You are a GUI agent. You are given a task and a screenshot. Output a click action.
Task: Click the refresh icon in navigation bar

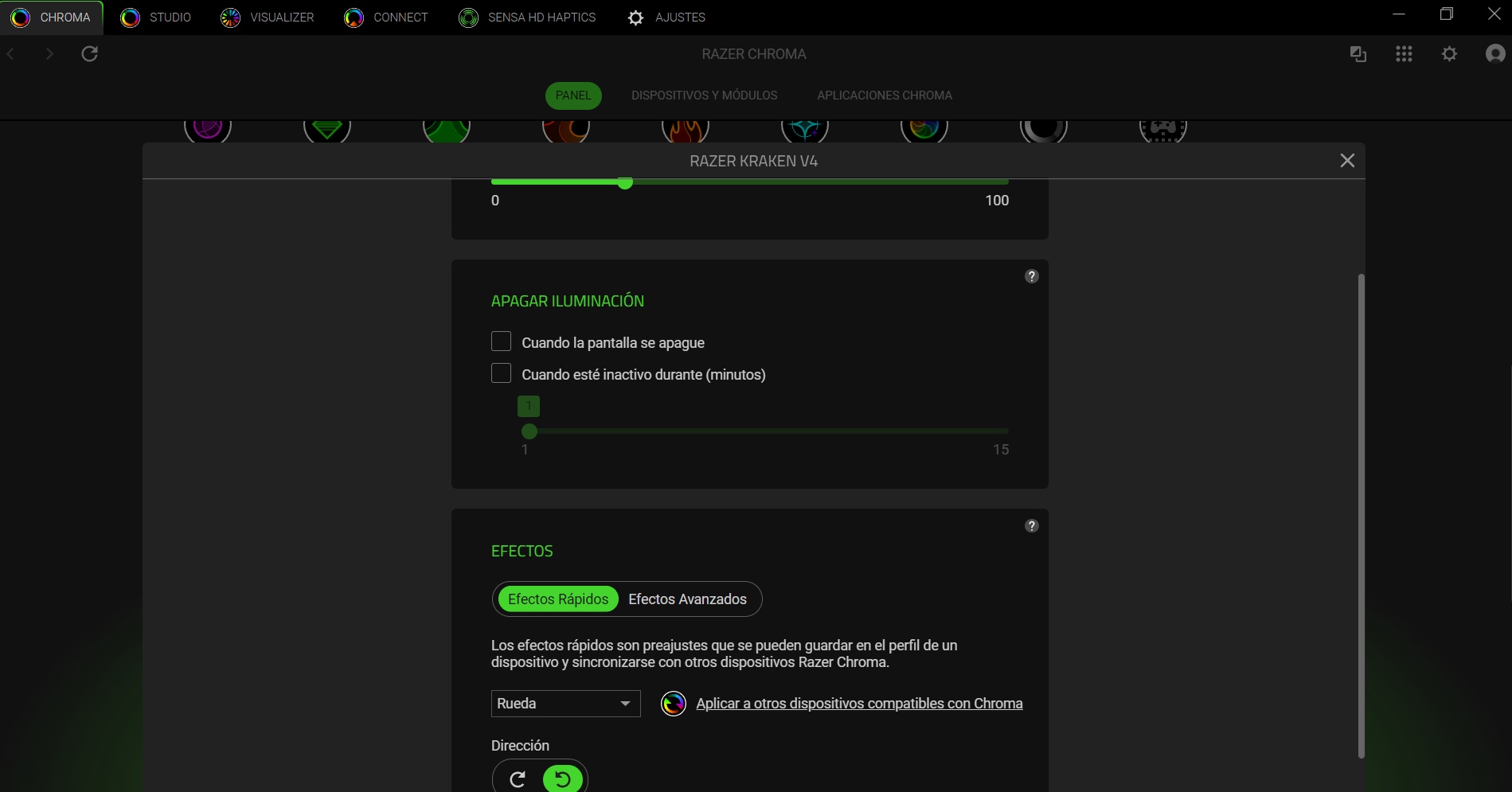click(90, 54)
